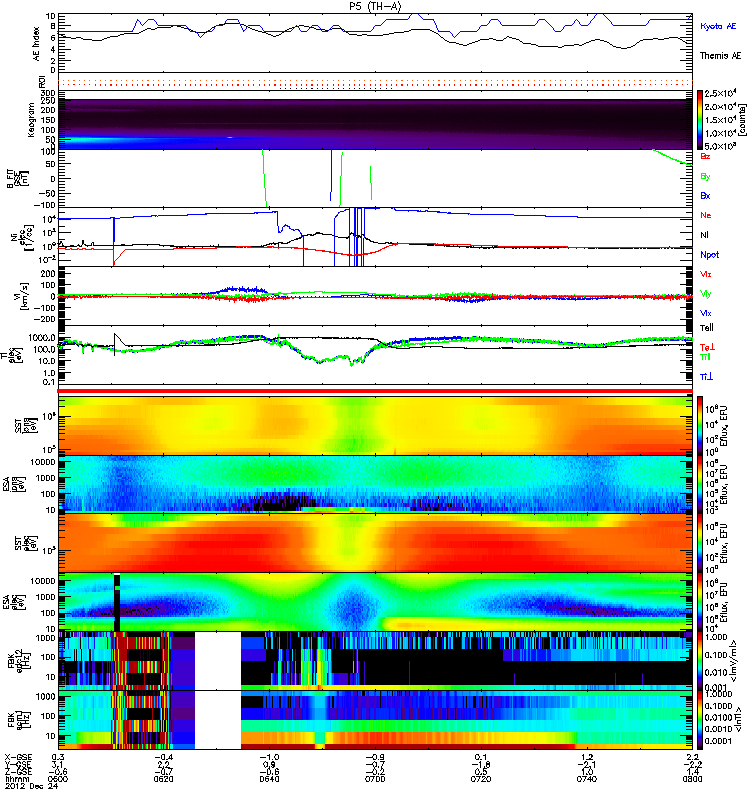Screen dimensions: 750x800
Task: Click the FBK electric field mV/m colorbar
Action: click(700, 661)
